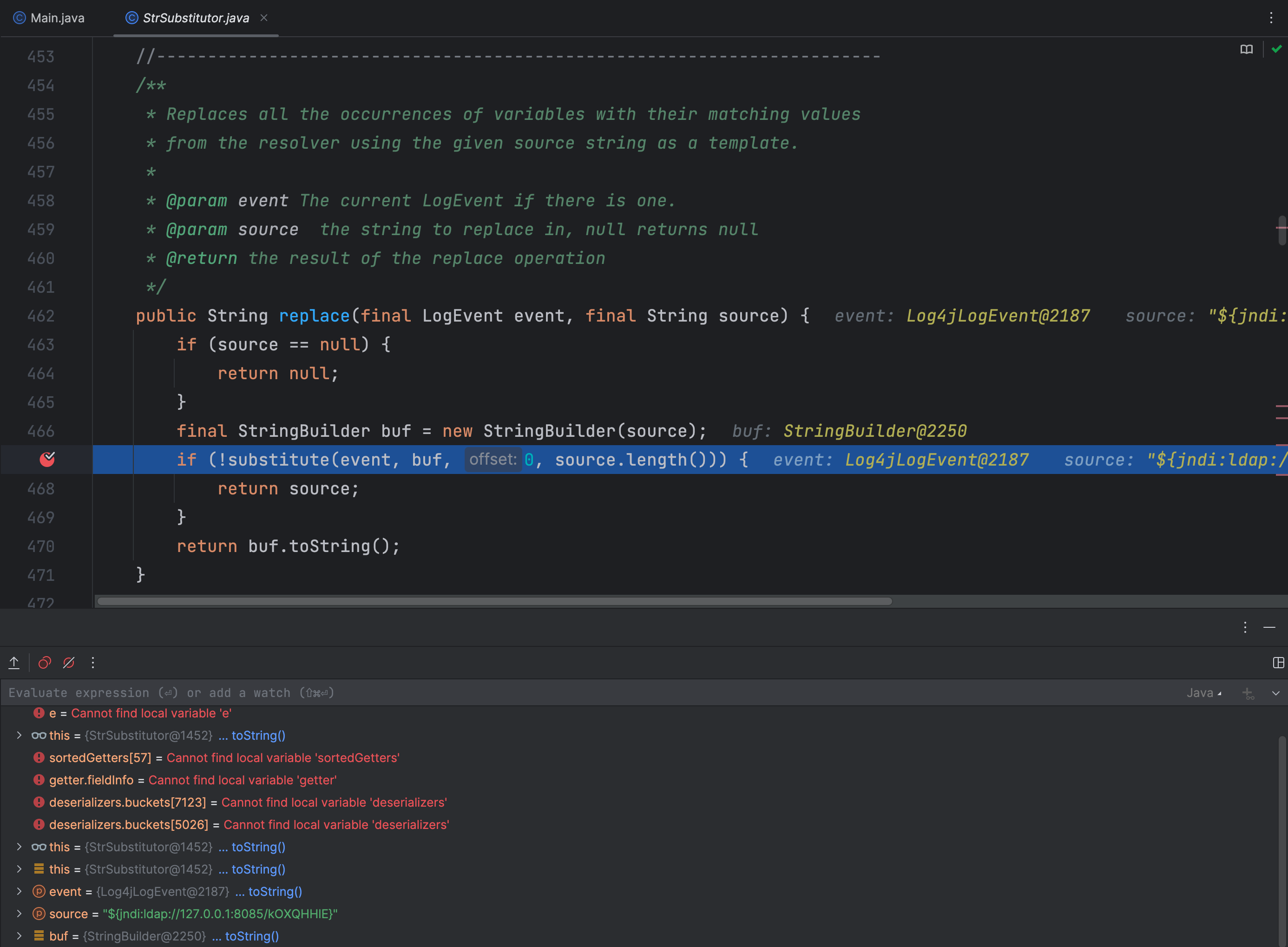1288x947 pixels.
Task: Click the offset: parameter hint on line 467
Action: (x=493, y=460)
